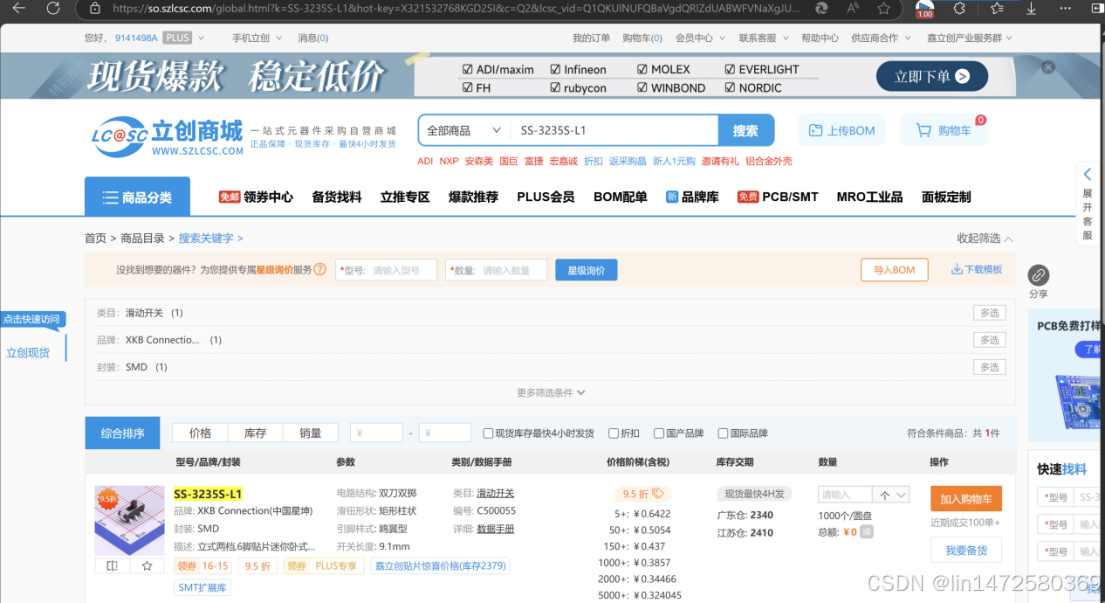1105x603 pixels.
Task: Click the 搜索 search button
Action: pyautogui.click(x=746, y=130)
